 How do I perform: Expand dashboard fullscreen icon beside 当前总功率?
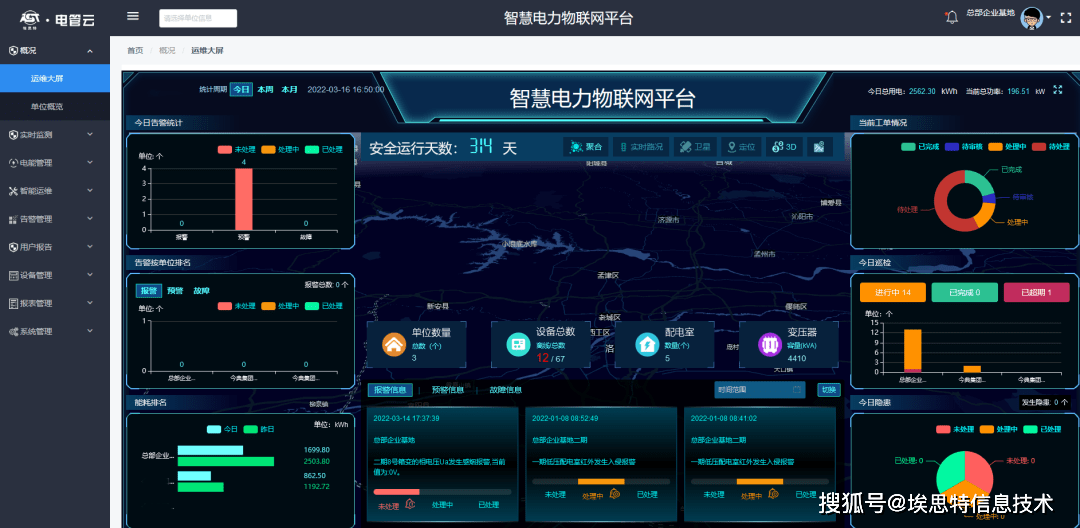coord(1059,90)
